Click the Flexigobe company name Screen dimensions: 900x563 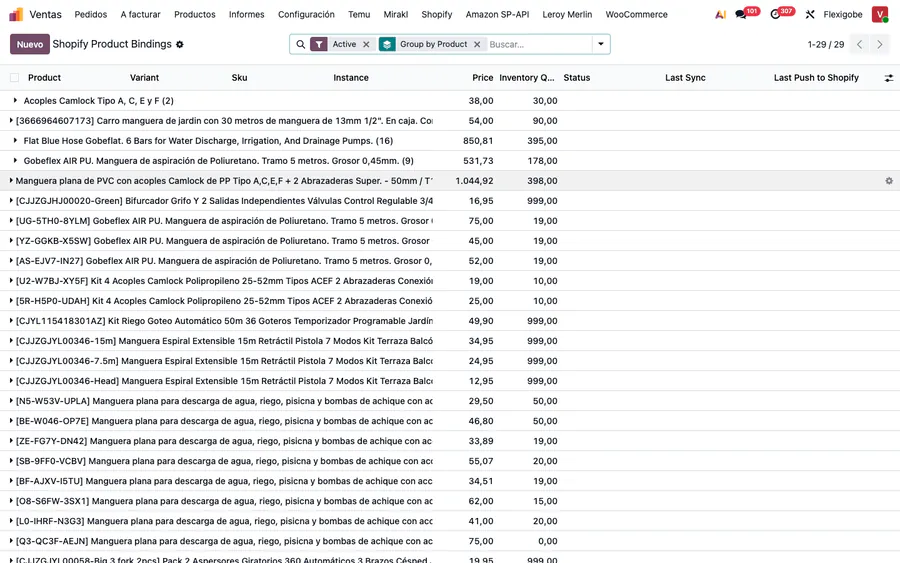(843, 14)
